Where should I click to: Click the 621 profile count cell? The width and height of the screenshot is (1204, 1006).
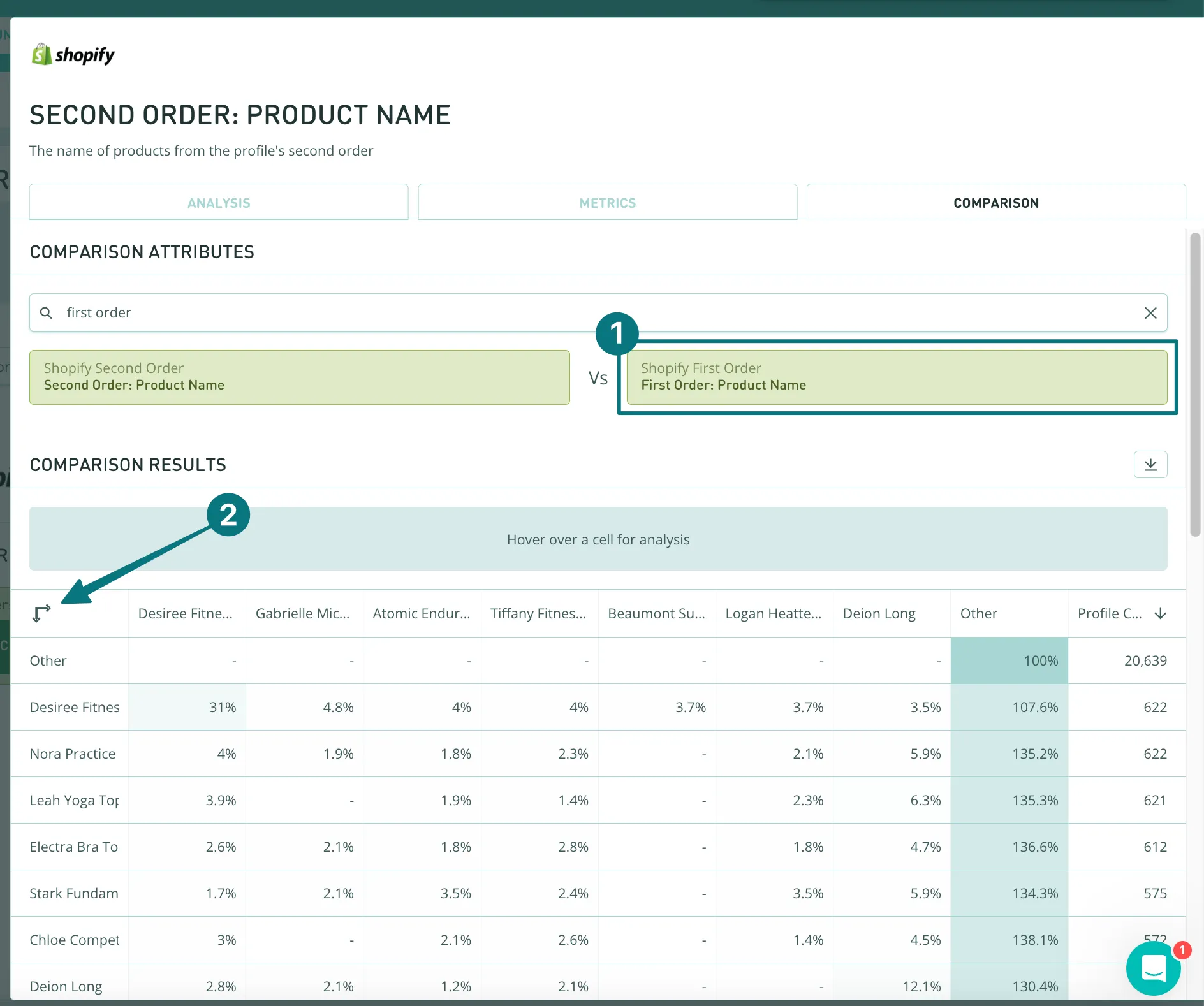(x=1127, y=800)
